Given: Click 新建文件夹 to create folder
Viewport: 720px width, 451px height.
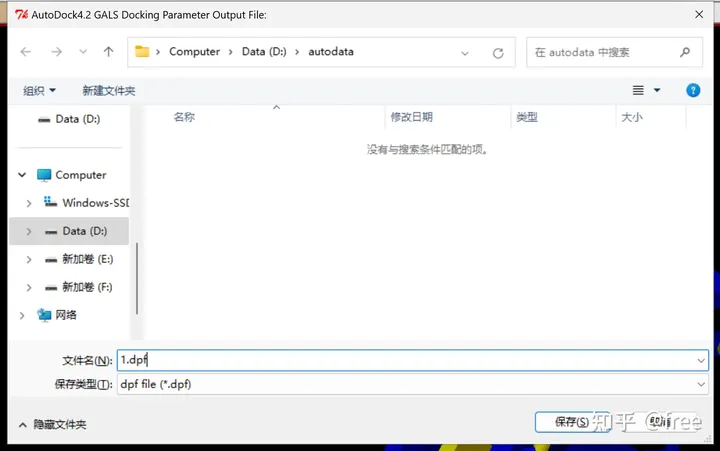Looking at the screenshot, I should coord(108,90).
